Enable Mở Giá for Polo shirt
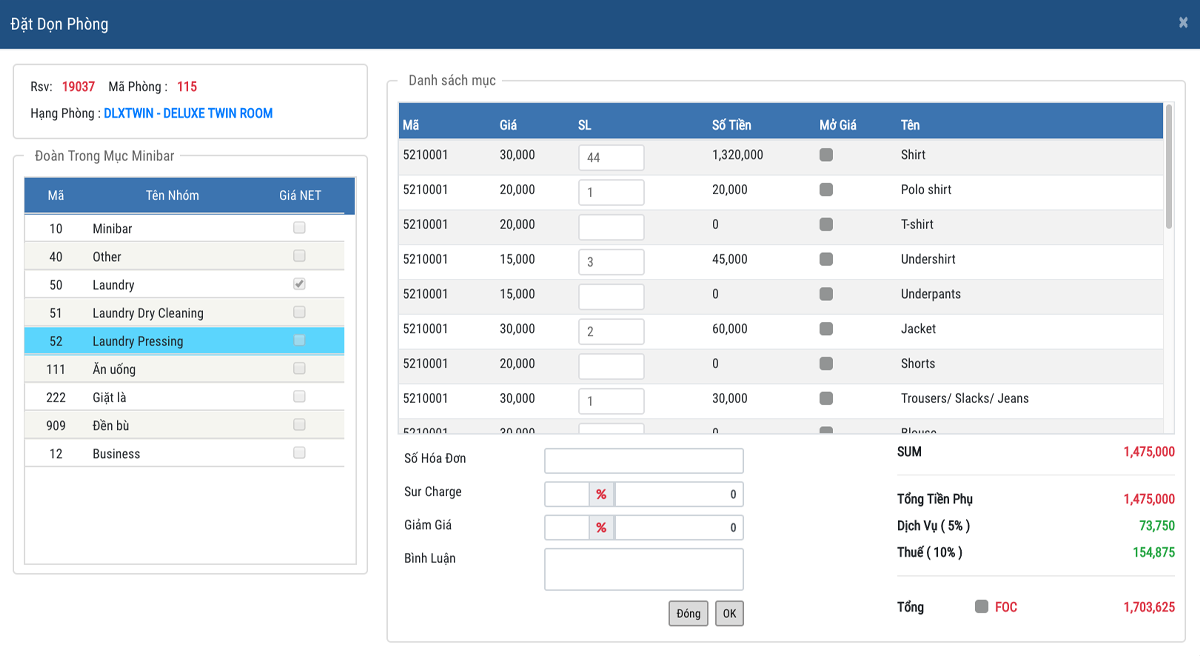Image resolution: width=1200 pixels, height=656 pixels. pyautogui.click(x=826, y=189)
